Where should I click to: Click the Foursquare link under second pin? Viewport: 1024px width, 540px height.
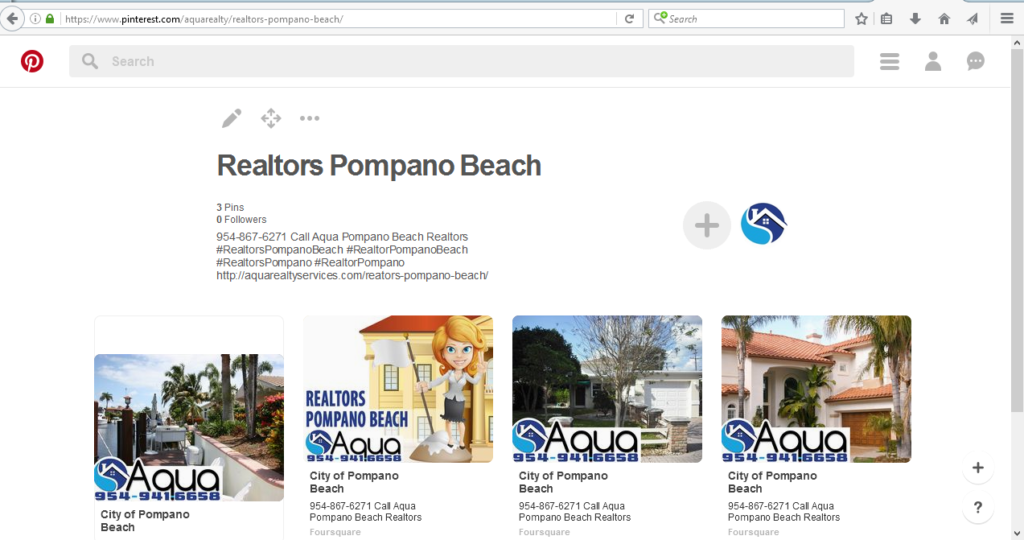pos(335,532)
